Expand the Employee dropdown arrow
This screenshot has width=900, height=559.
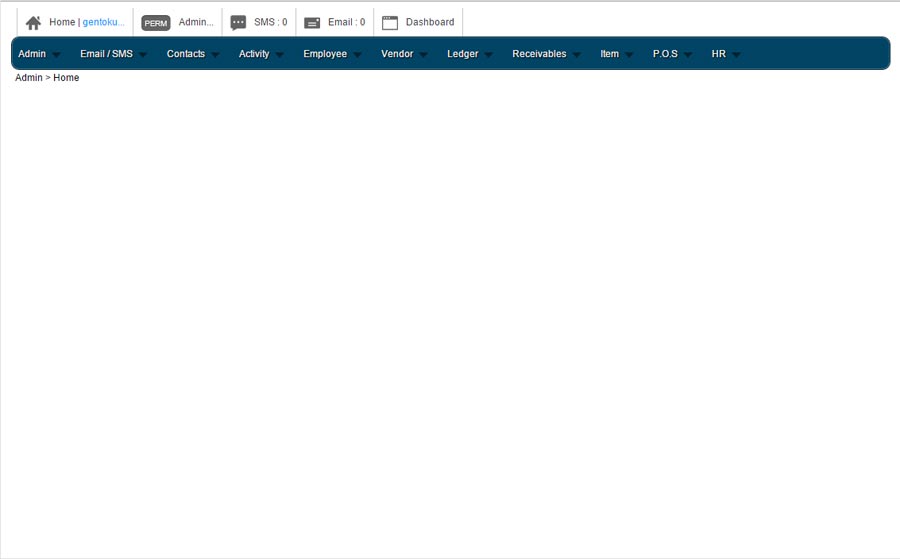pos(358,55)
